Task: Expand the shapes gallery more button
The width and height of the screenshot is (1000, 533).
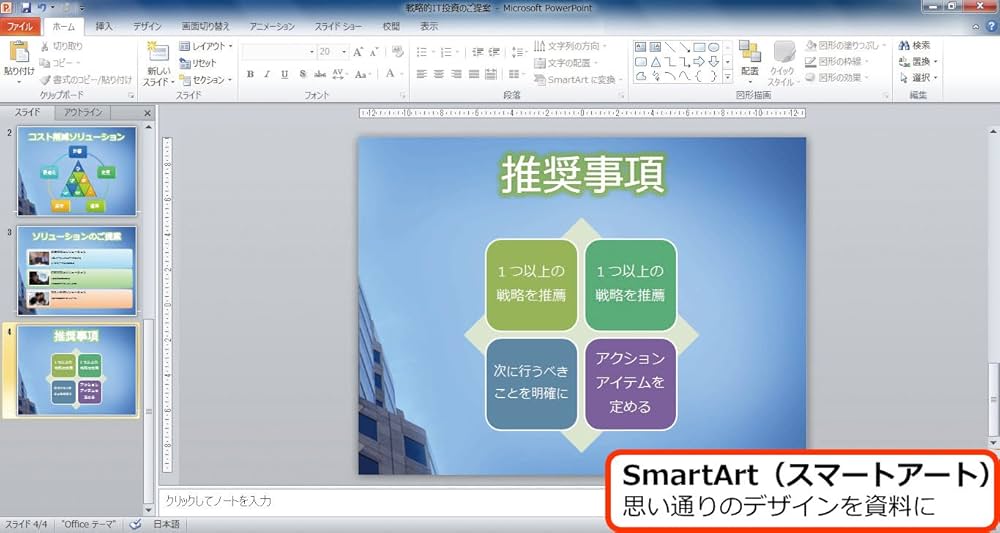Action: (x=728, y=77)
